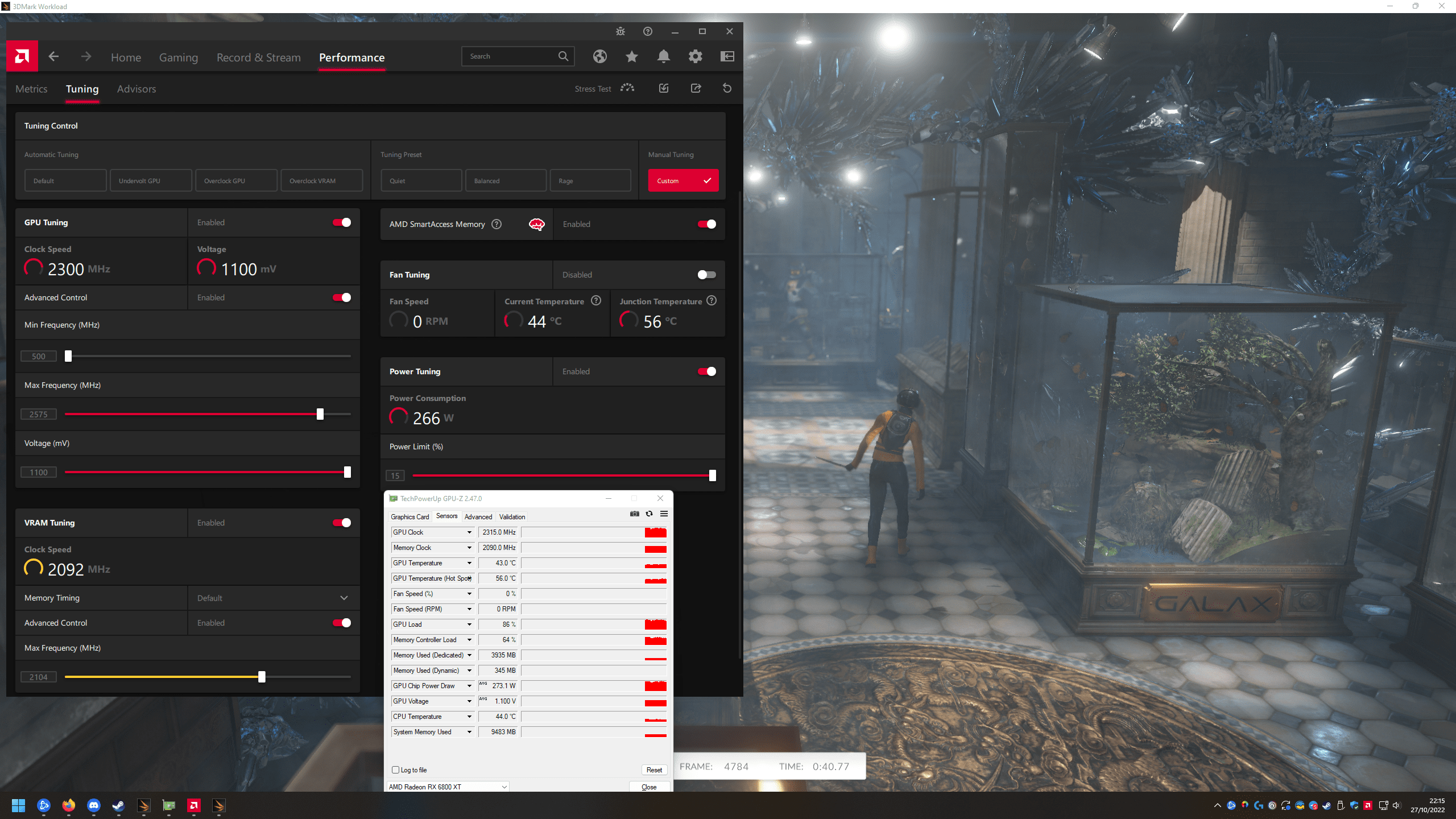Screen dimensions: 1456x819
Task: Open Steam from the taskbar
Action: (x=119, y=805)
